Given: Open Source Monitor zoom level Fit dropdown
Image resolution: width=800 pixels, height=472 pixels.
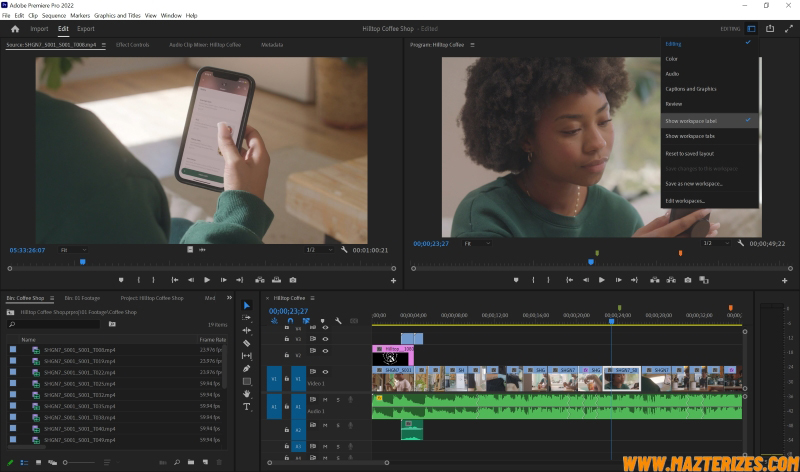Looking at the screenshot, I should point(73,250).
